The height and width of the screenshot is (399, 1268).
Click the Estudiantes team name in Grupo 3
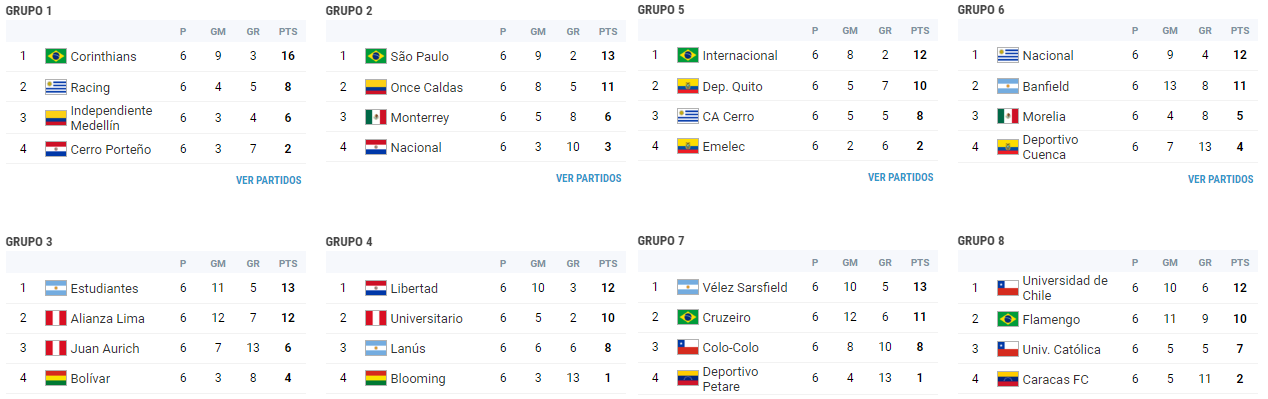(x=105, y=288)
